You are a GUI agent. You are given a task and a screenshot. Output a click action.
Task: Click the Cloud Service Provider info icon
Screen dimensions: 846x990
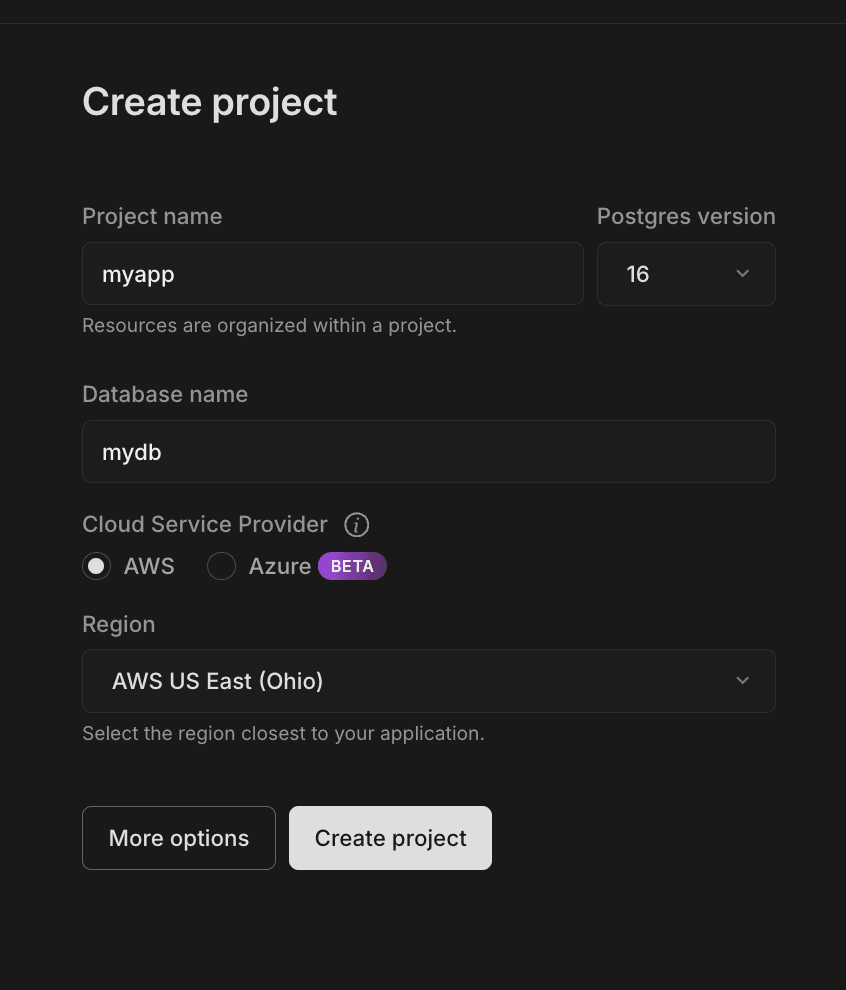[356, 525]
